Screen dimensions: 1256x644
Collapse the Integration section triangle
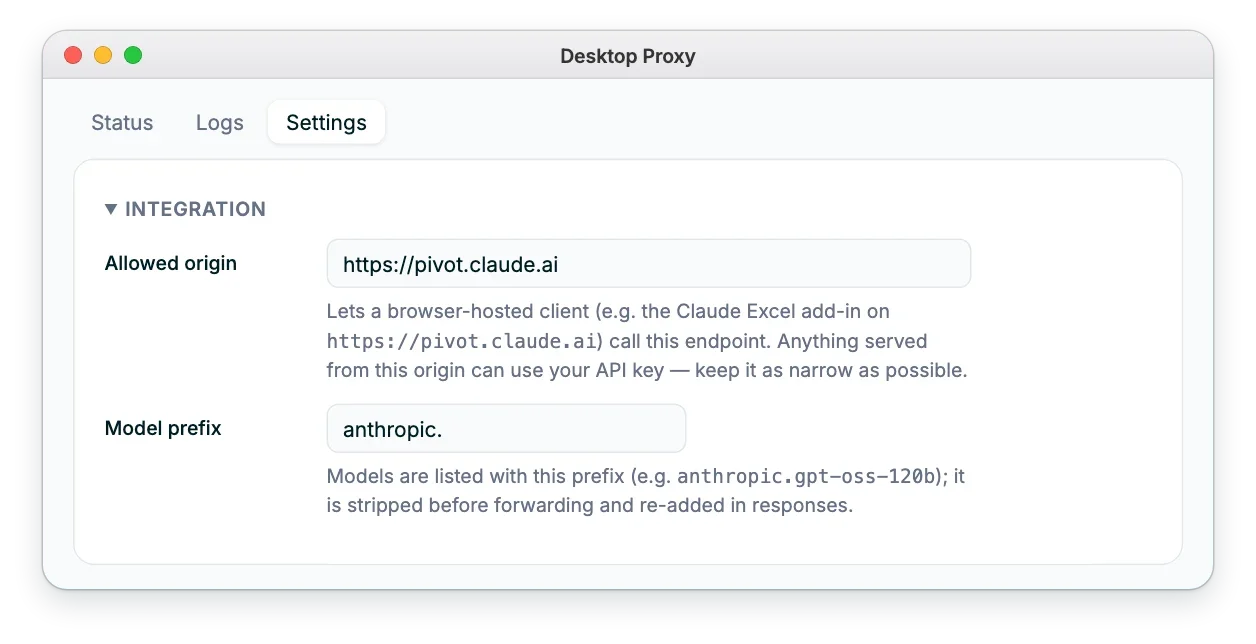tap(111, 209)
